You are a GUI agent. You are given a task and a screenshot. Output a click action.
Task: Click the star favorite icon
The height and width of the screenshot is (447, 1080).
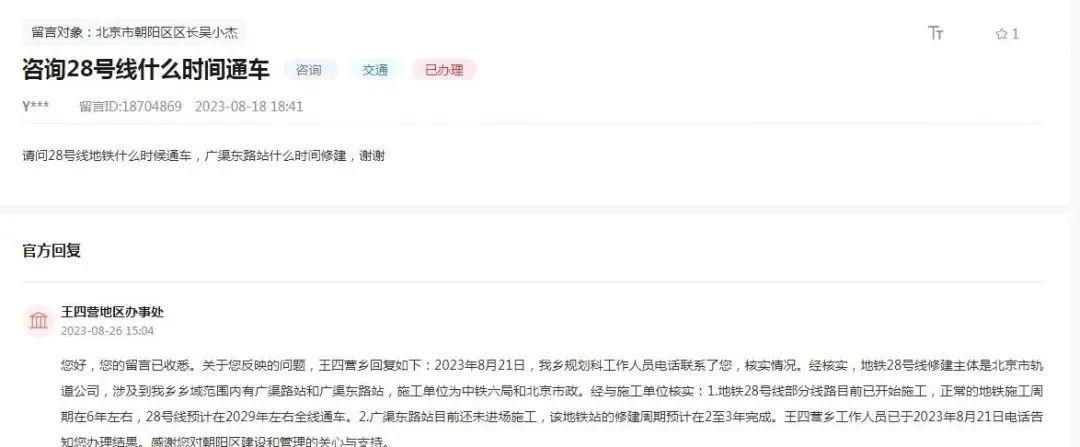[x=1001, y=34]
